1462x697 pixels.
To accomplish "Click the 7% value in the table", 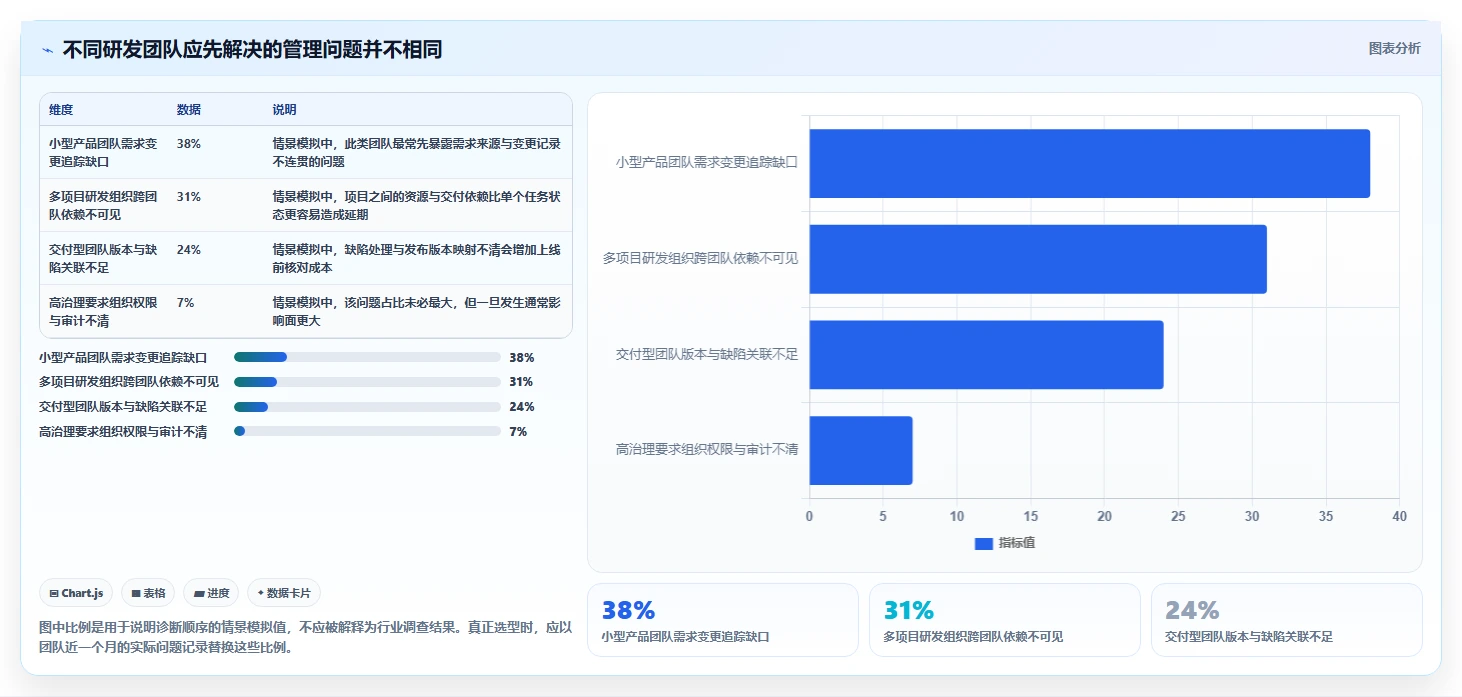I will click(186, 303).
